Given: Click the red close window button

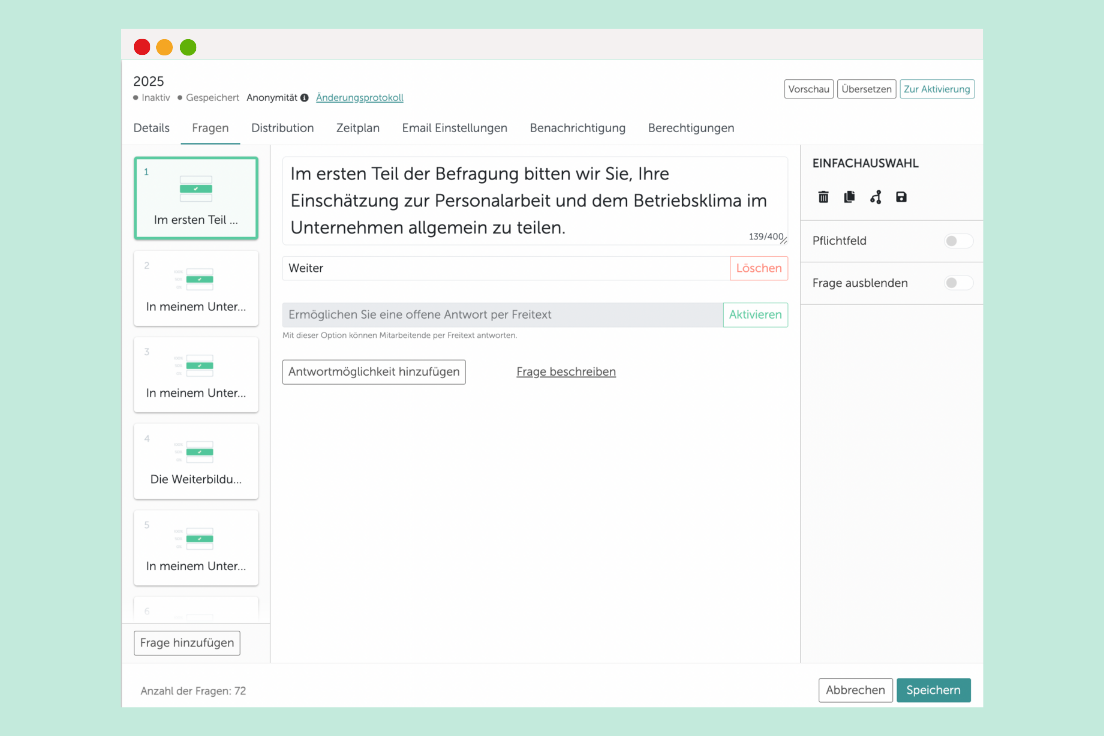Looking at the screenshot, I should point(142,47).
